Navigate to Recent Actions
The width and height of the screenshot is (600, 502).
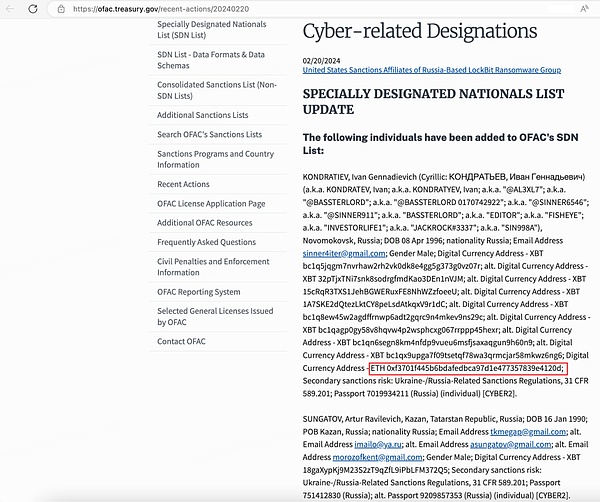pos(183,184)
